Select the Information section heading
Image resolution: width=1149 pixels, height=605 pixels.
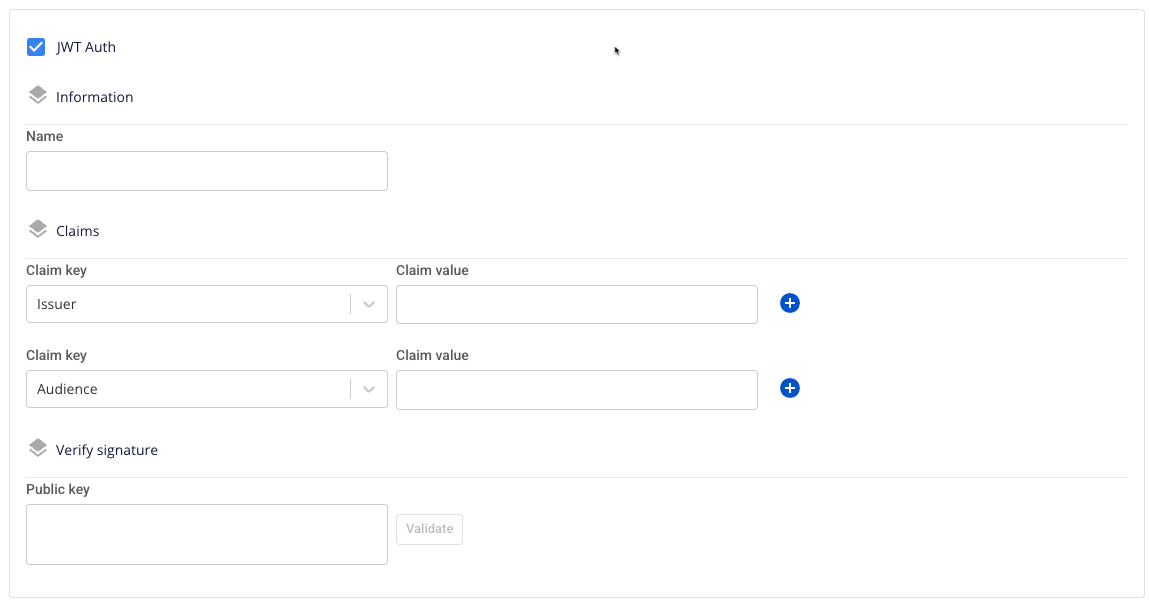pyautogui.click(x=94, y=97)
